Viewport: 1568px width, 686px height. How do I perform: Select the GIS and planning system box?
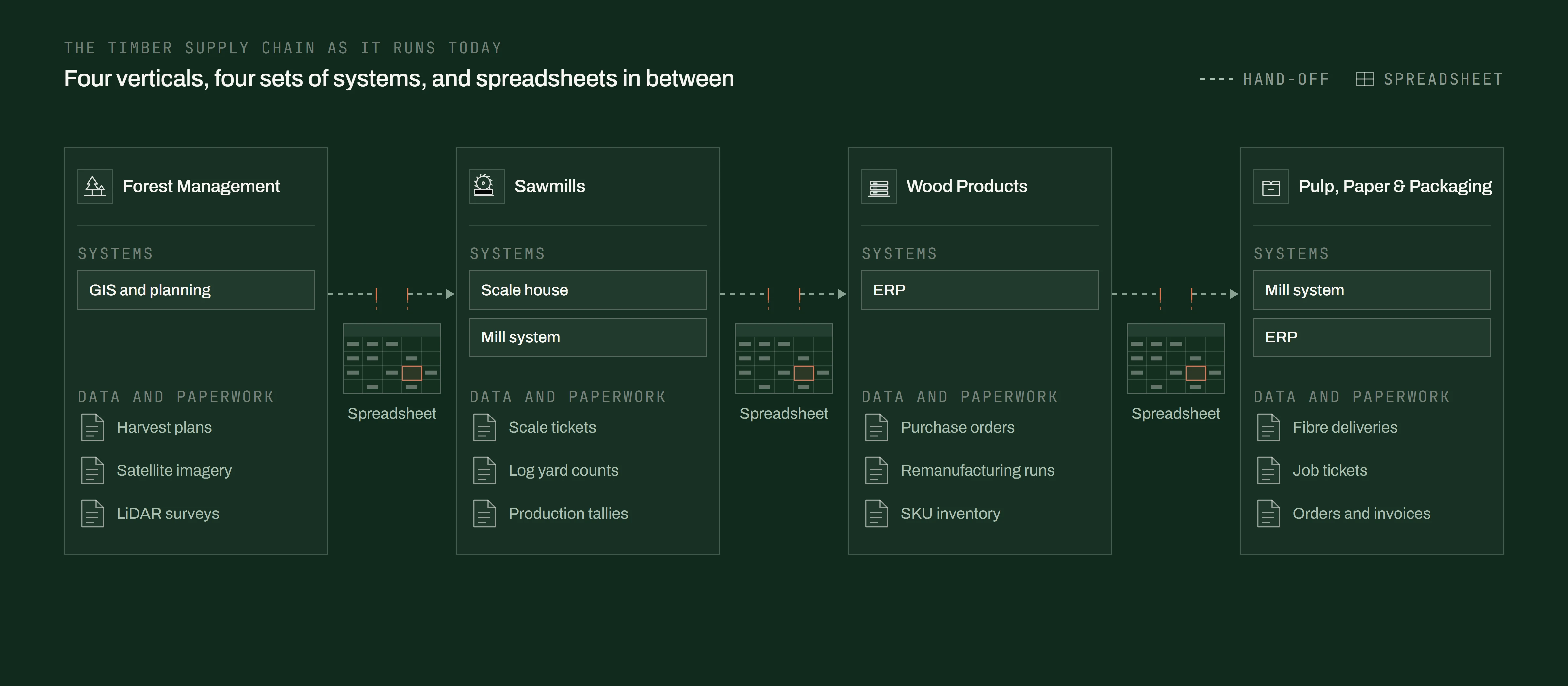196,290
